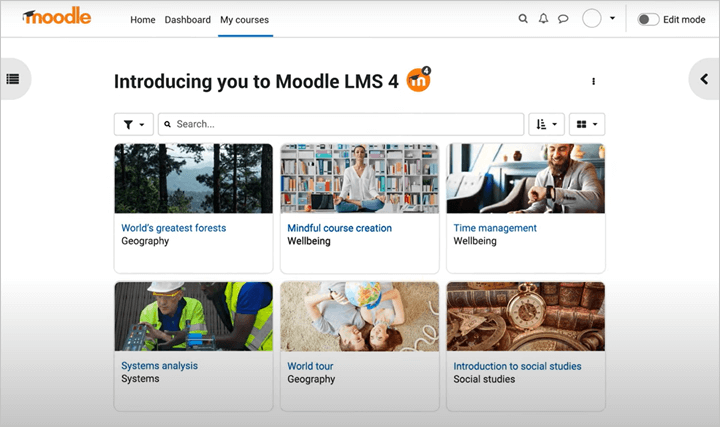Click Systems category text
Image resolution: width=720 pixels, height=427 pixels.
[x=141, y=379]
